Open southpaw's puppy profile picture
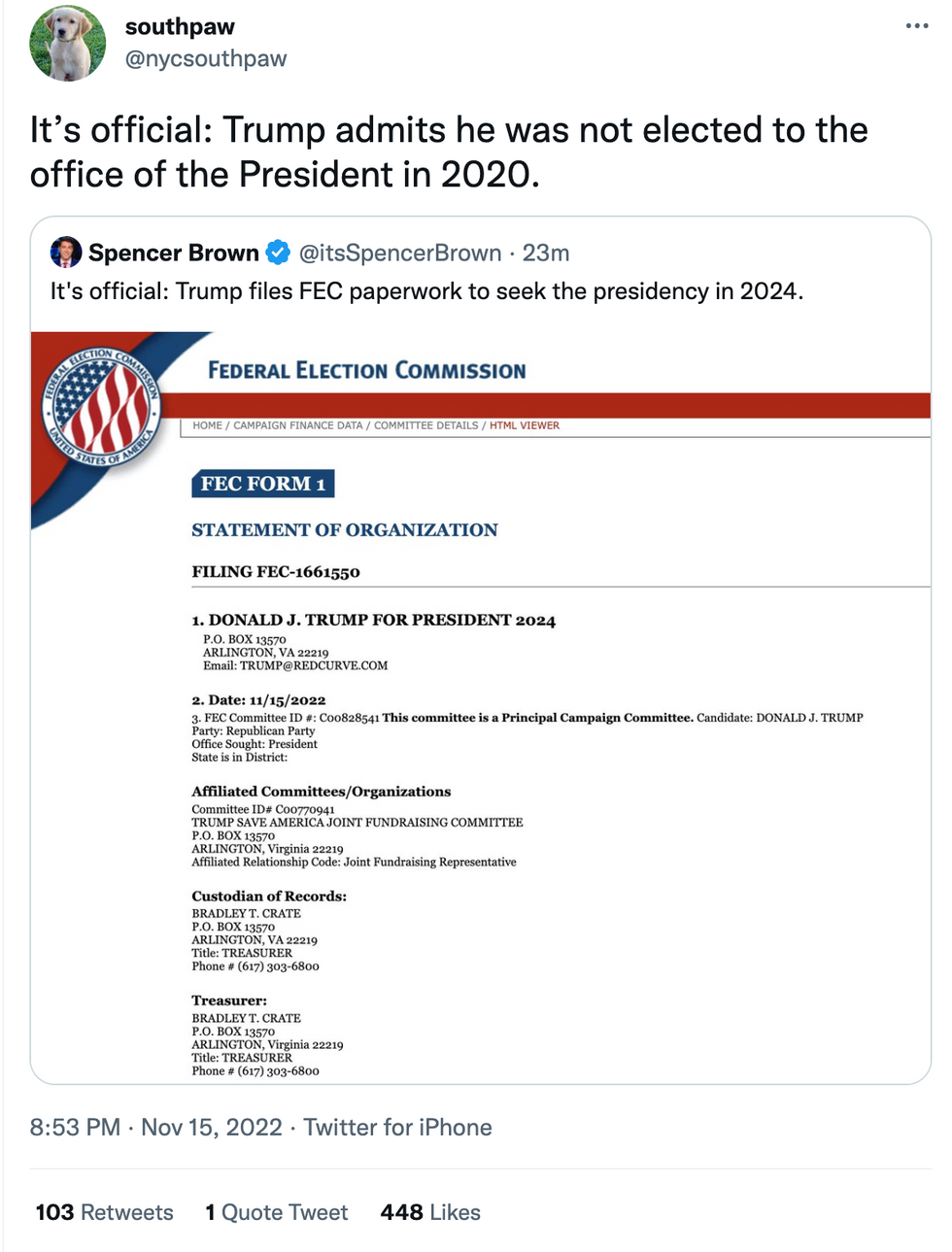 pyautogui.click(x=68, y=43)
